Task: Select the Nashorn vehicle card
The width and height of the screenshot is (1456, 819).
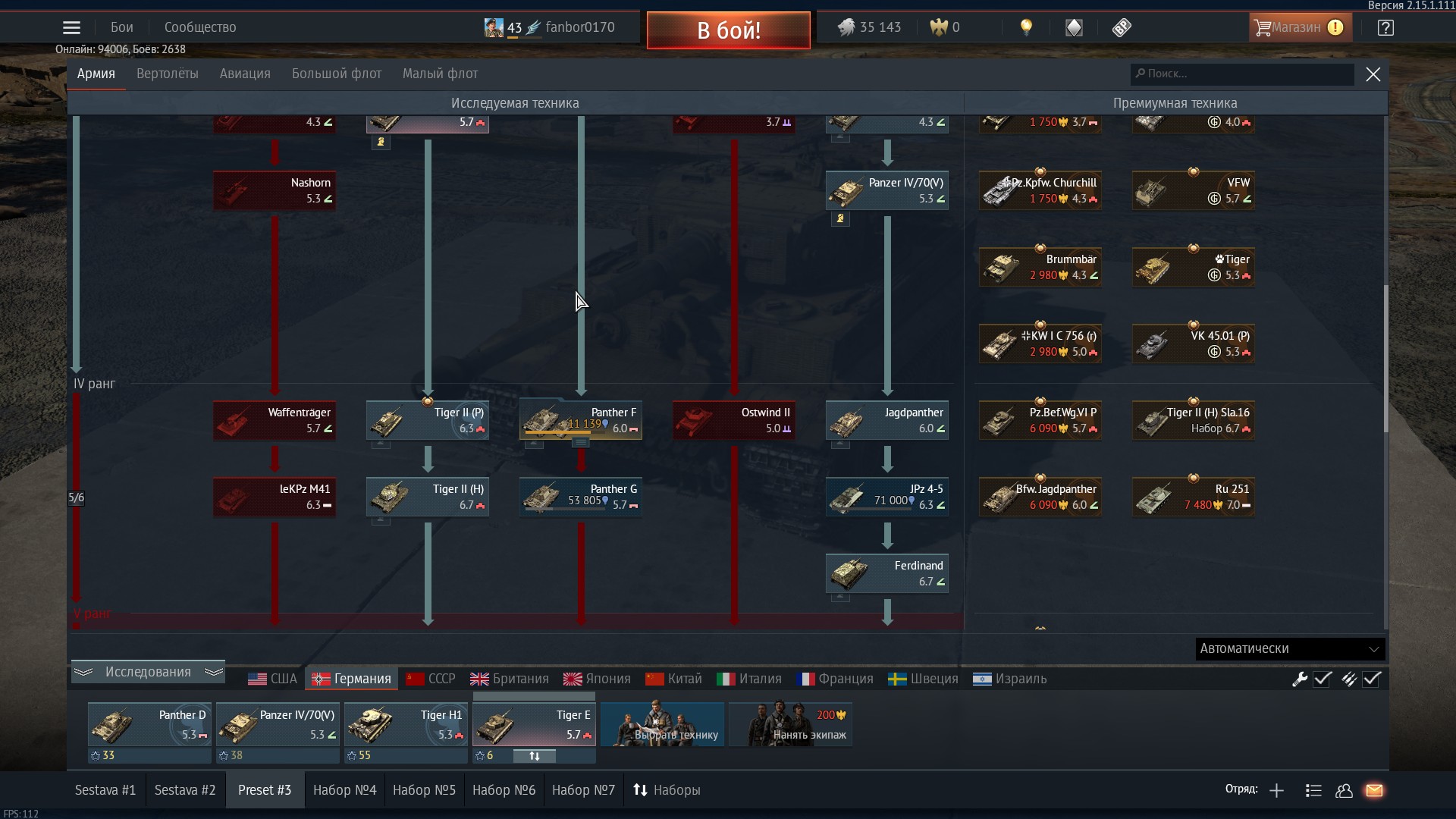Action: tap(275, 190)
